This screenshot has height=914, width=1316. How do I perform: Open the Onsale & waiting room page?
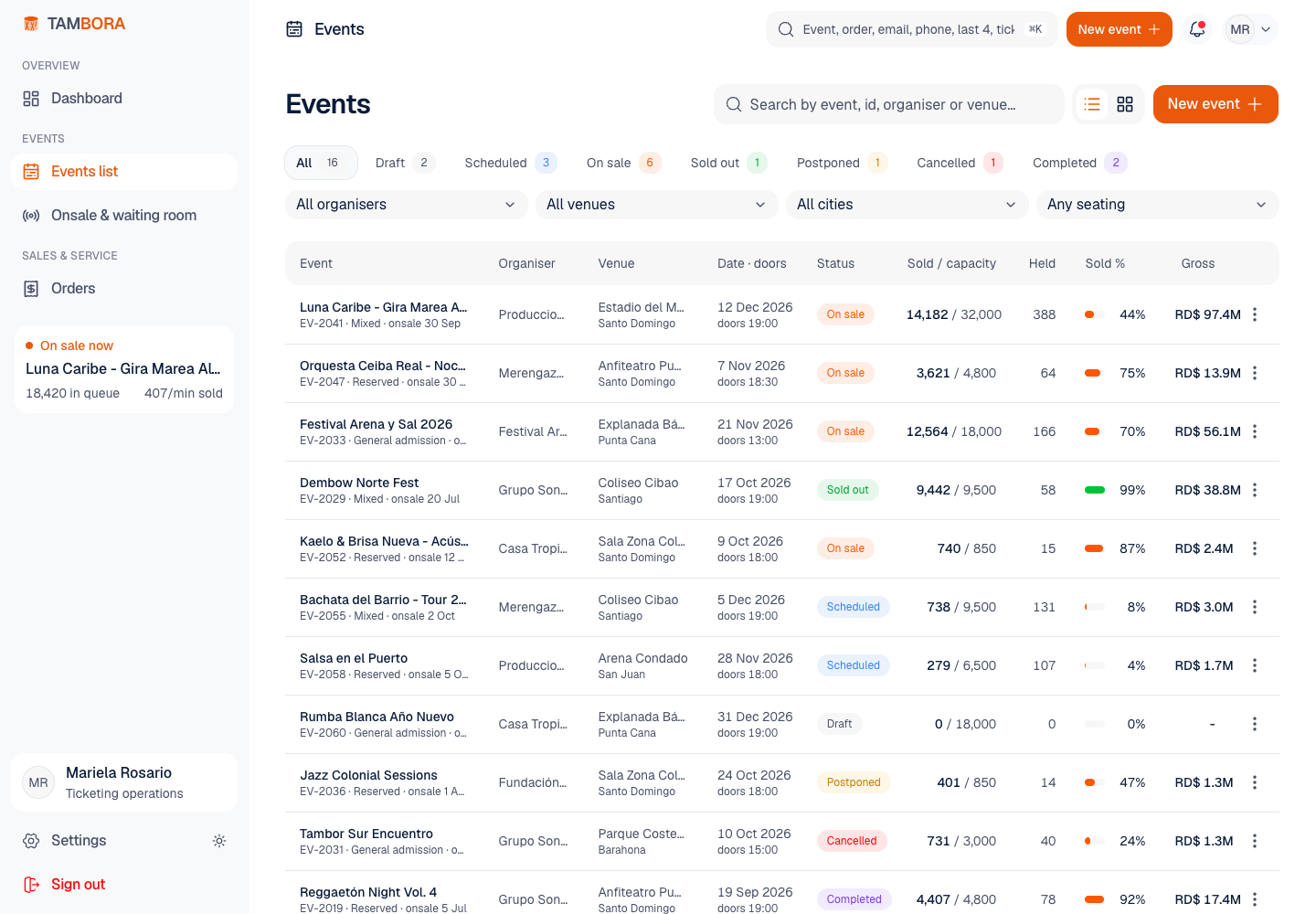pos(124,216)
